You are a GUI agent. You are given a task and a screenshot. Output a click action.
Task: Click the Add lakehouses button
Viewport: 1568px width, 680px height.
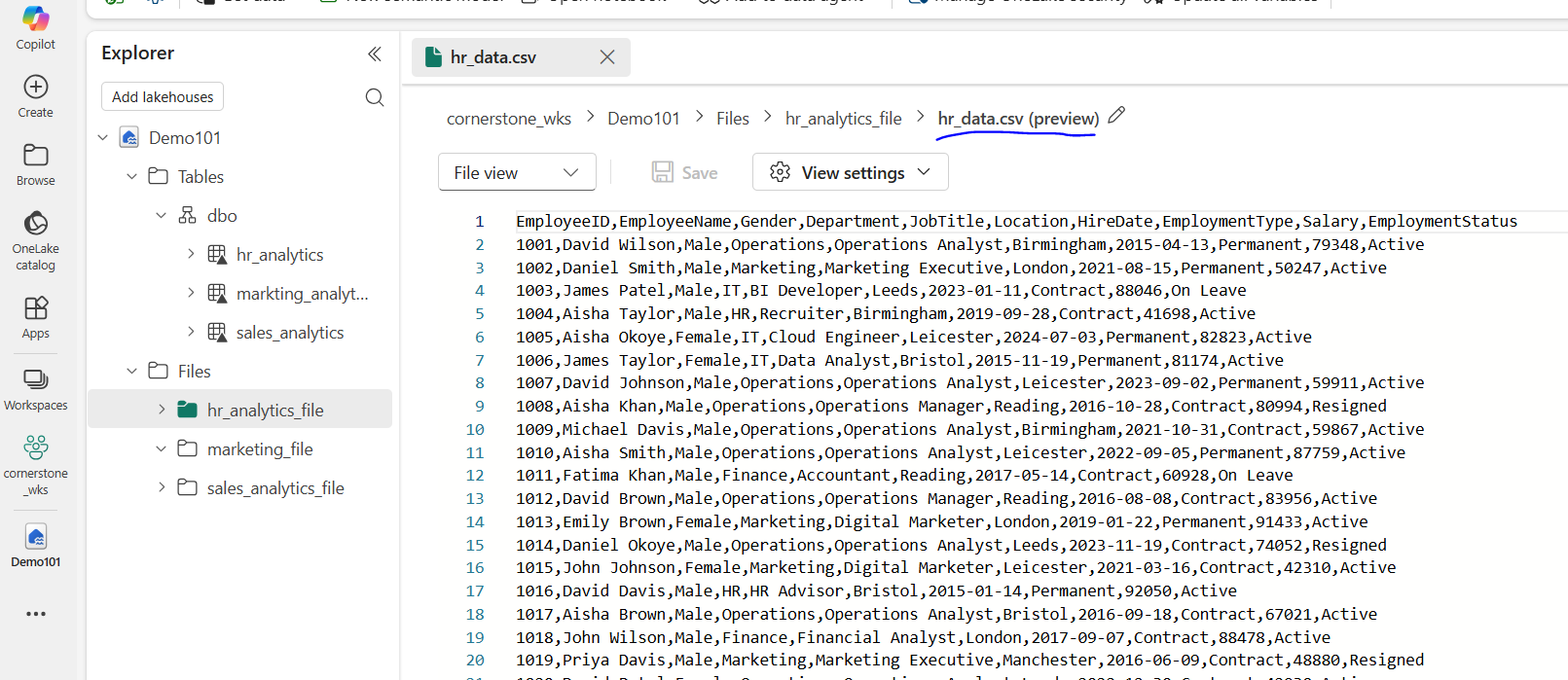pos(163,97)
